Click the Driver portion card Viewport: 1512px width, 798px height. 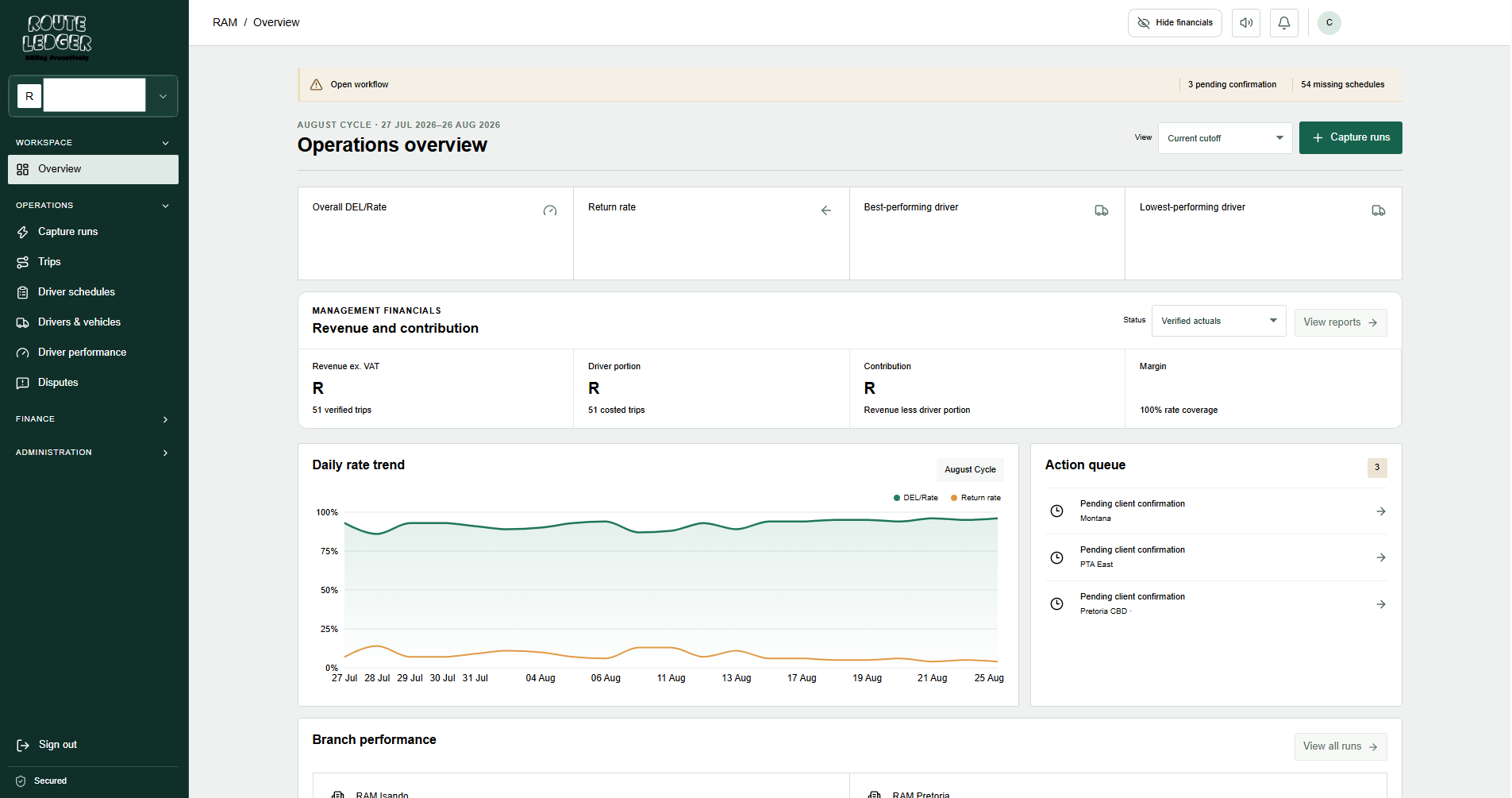711,389
